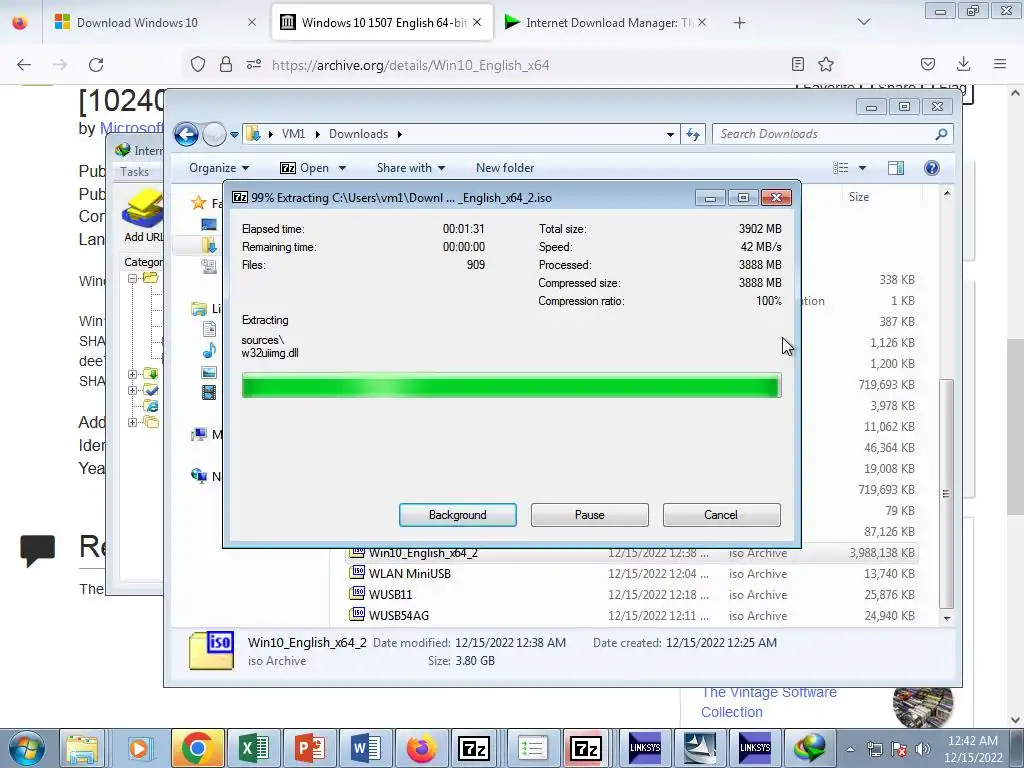
Task: Open Chrome from the taskbar
Action: pos(198,748)
